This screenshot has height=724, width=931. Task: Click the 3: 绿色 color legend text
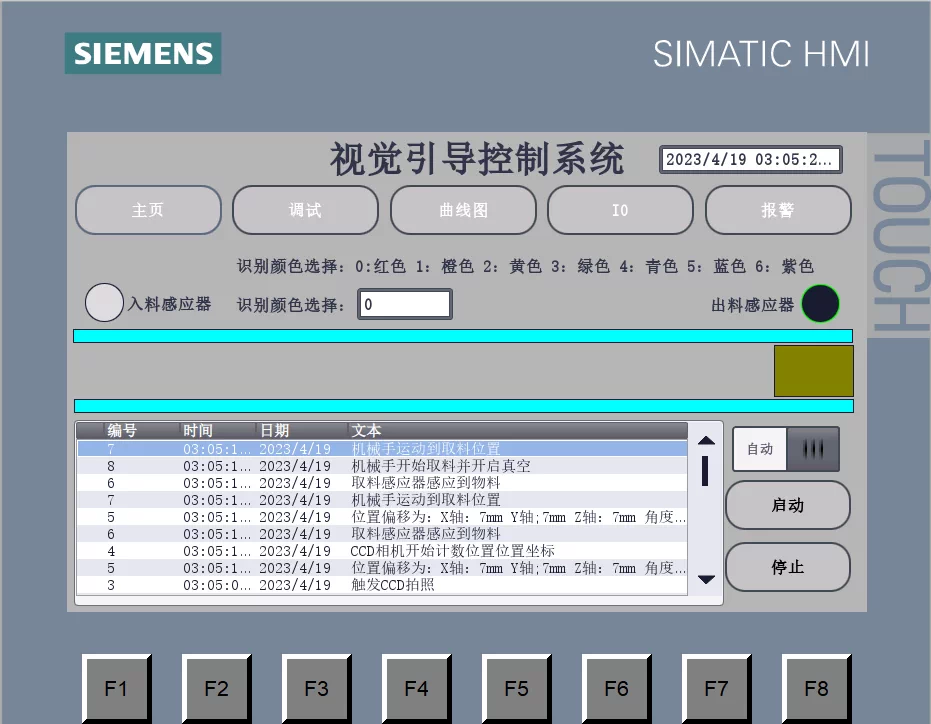pos(580,266)
